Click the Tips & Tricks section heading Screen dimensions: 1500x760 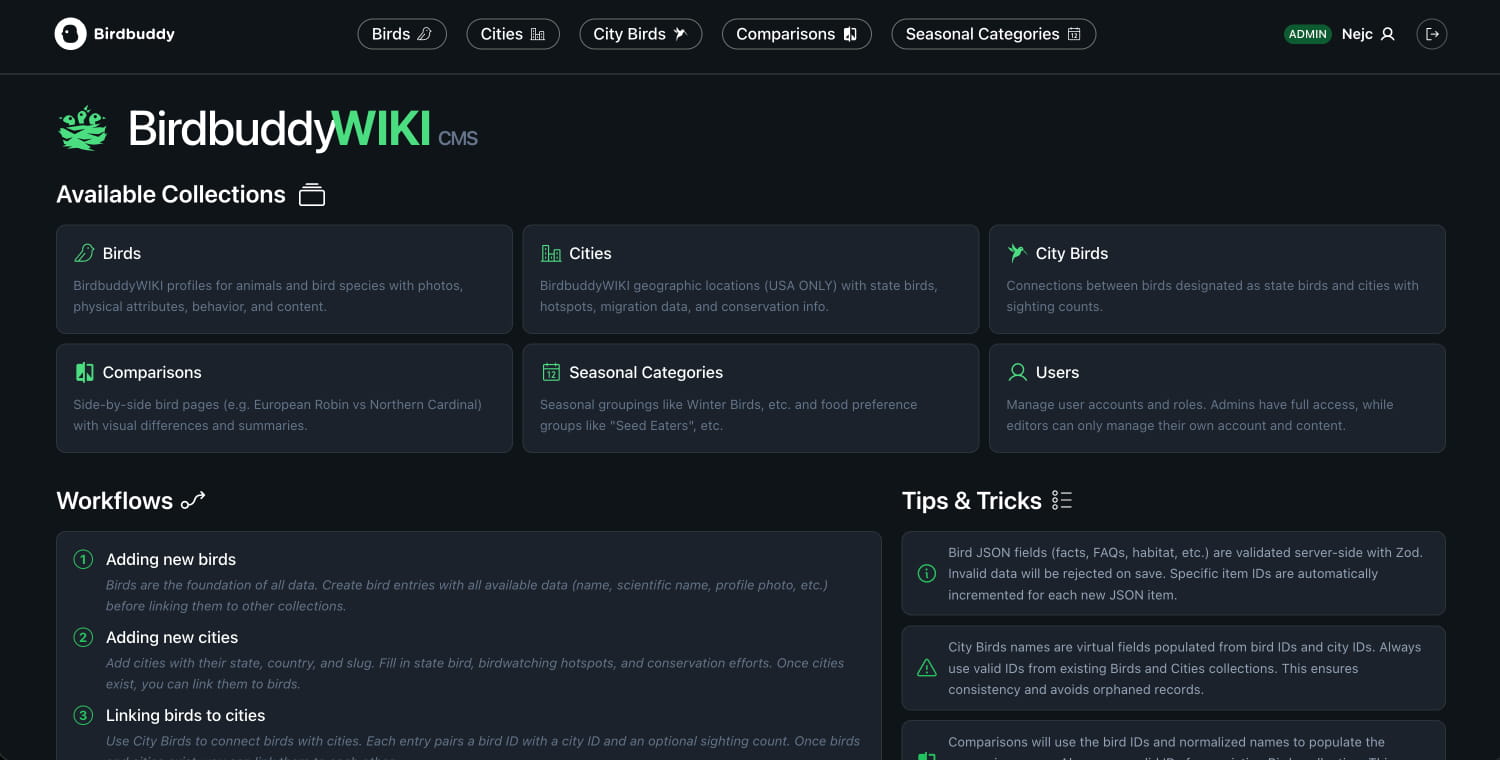(972, 500)
